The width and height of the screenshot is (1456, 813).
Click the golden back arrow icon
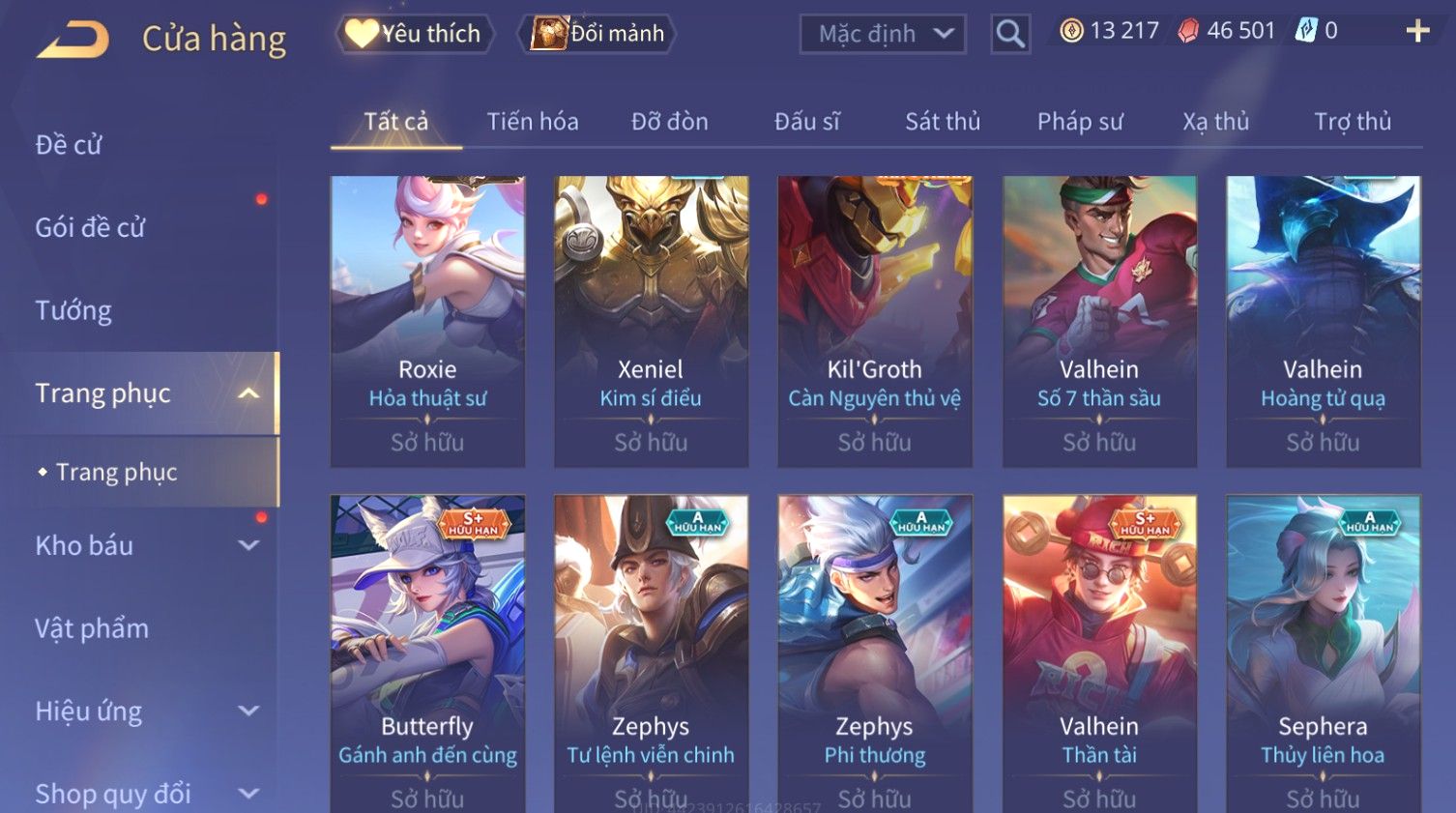73,40
